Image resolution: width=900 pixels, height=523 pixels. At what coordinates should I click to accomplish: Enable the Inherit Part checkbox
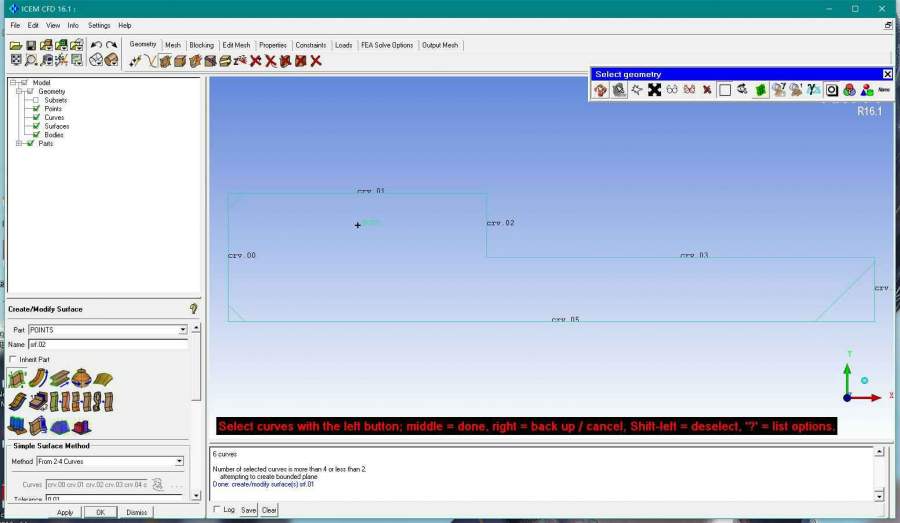13,359
